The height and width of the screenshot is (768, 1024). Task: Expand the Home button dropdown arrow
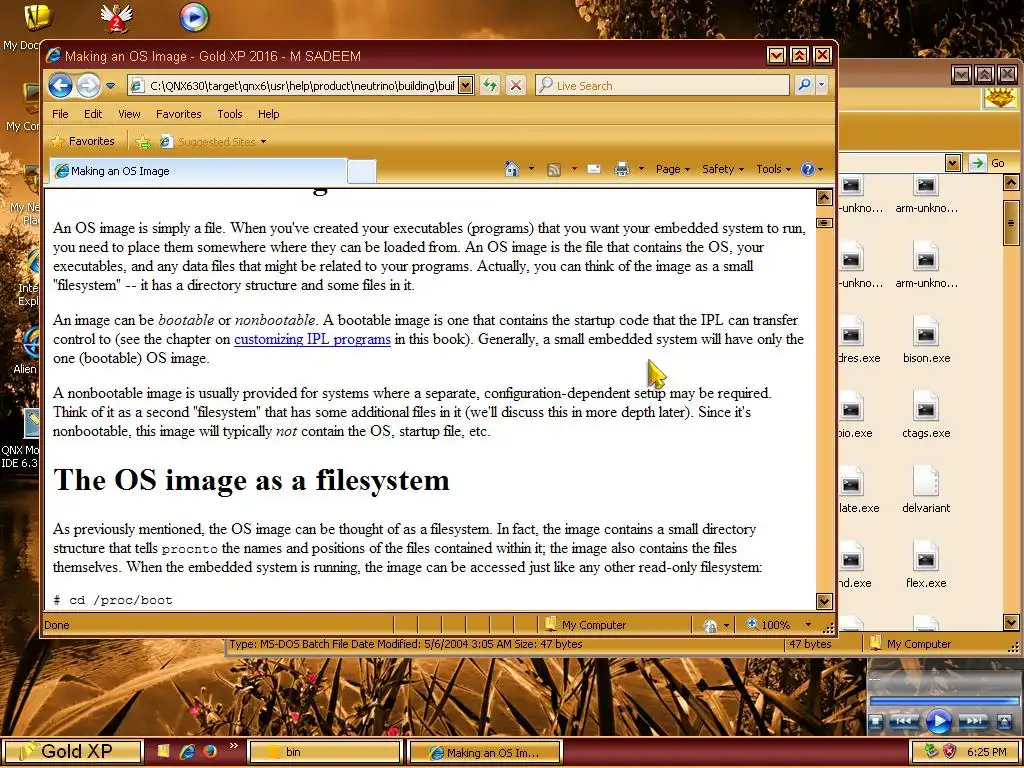pos(531,169)
